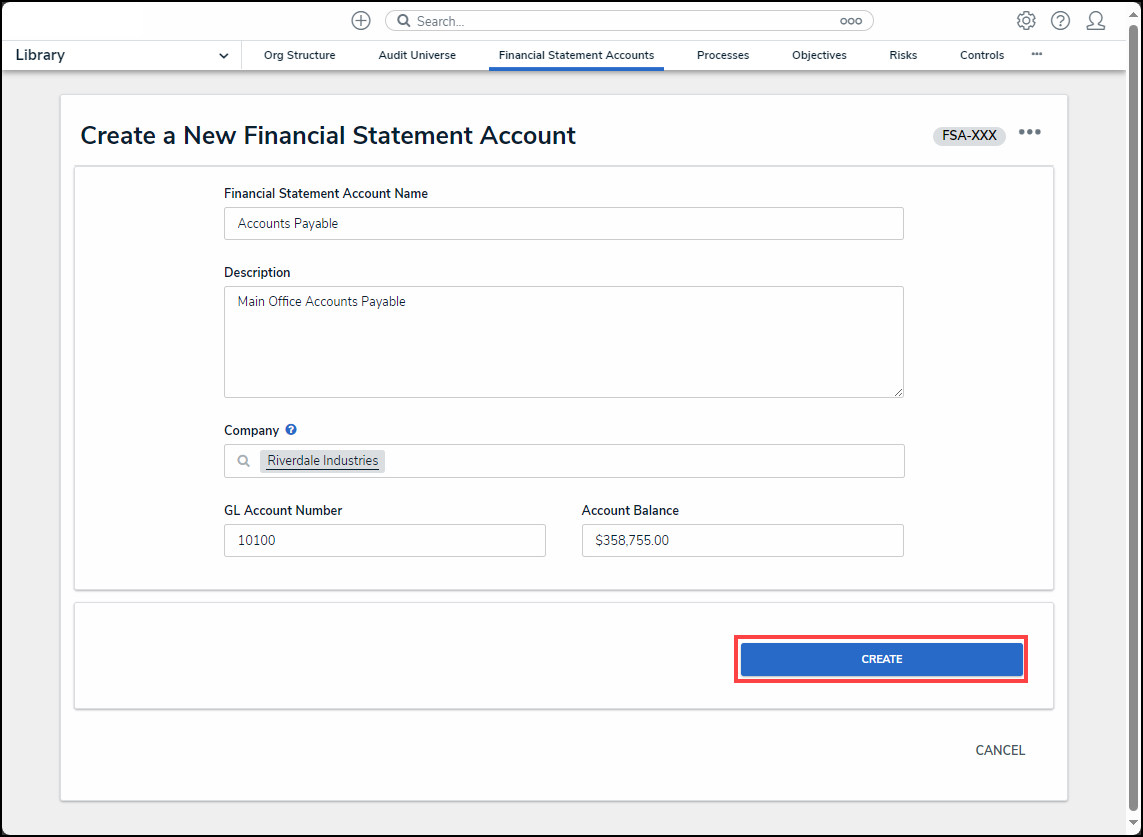Switch to the Org Structure tab
The image size is (1143, 837).
(x=299, y=55)
